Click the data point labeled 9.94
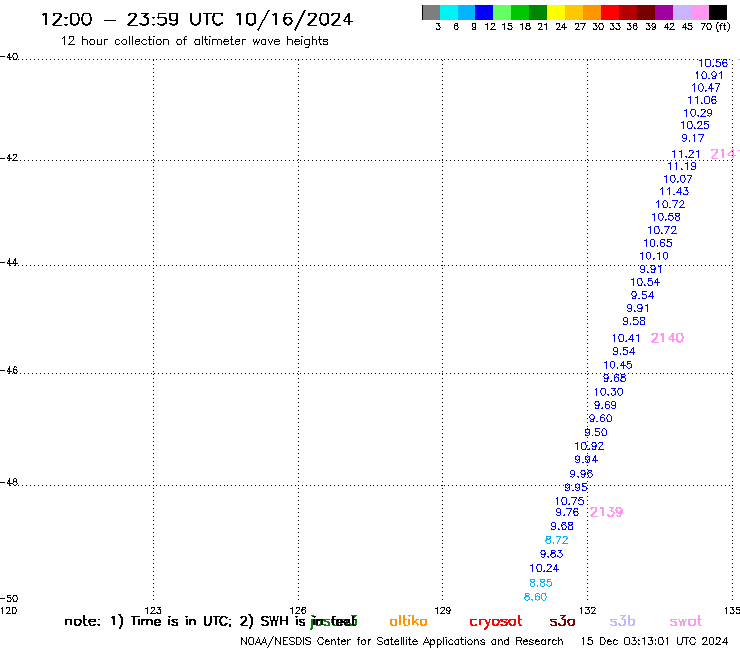Screen dimensions: 740x650 pos(586,460)
